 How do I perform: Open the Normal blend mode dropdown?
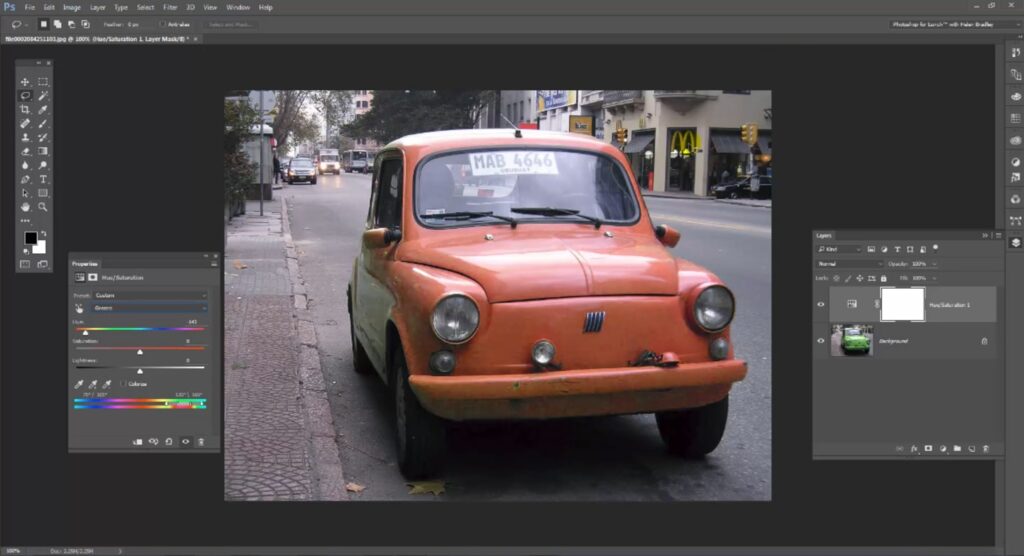848,263
